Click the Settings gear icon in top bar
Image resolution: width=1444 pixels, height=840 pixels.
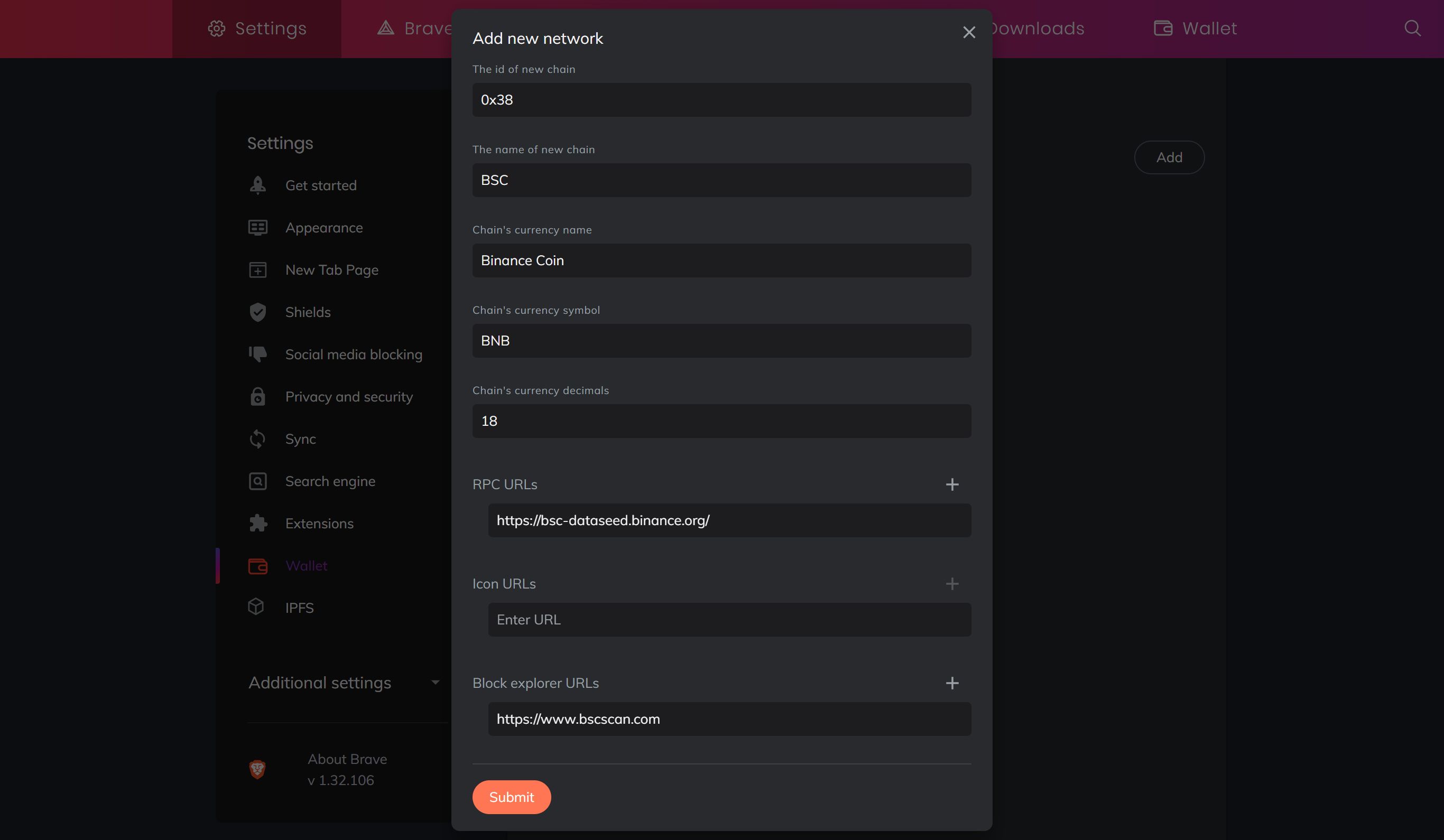pyautogui.click(x=217, y=29)
